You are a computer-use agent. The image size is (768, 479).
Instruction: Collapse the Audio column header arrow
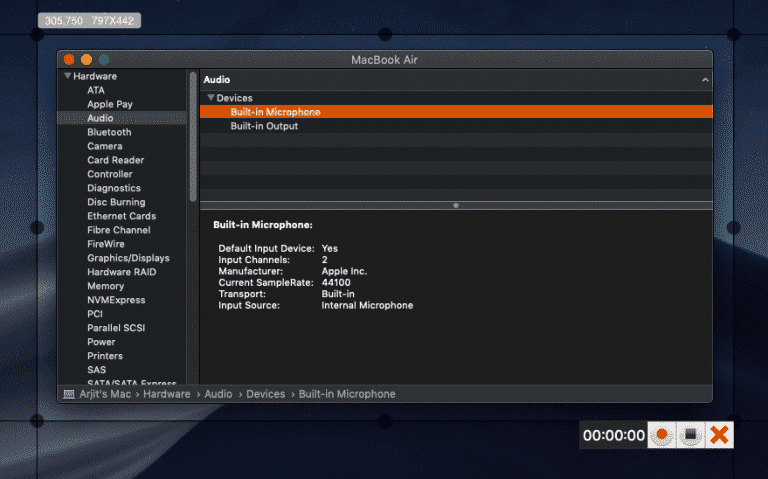pos(705,80)
